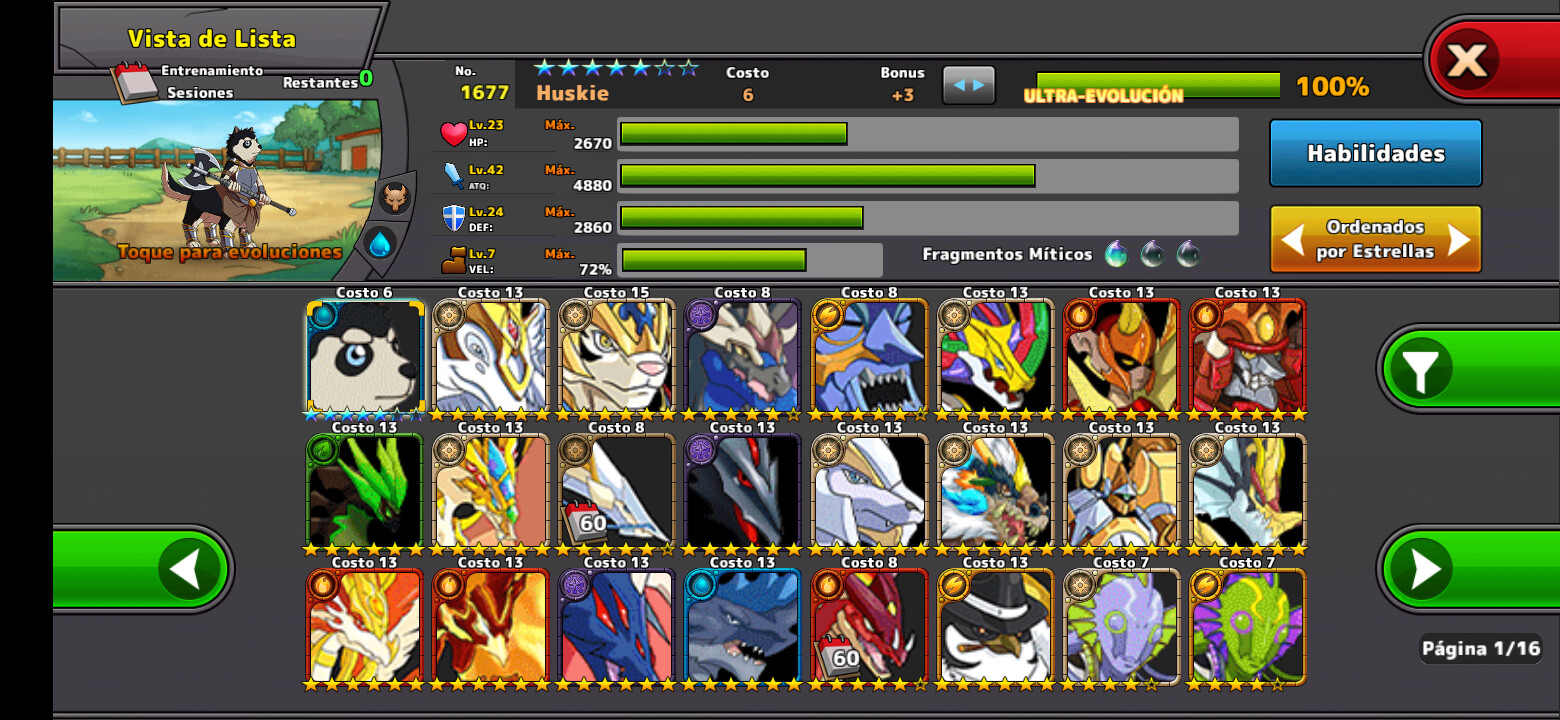Tap the wolf type icon beside Huskie
1560x720 pixels.
coord(396,198)
